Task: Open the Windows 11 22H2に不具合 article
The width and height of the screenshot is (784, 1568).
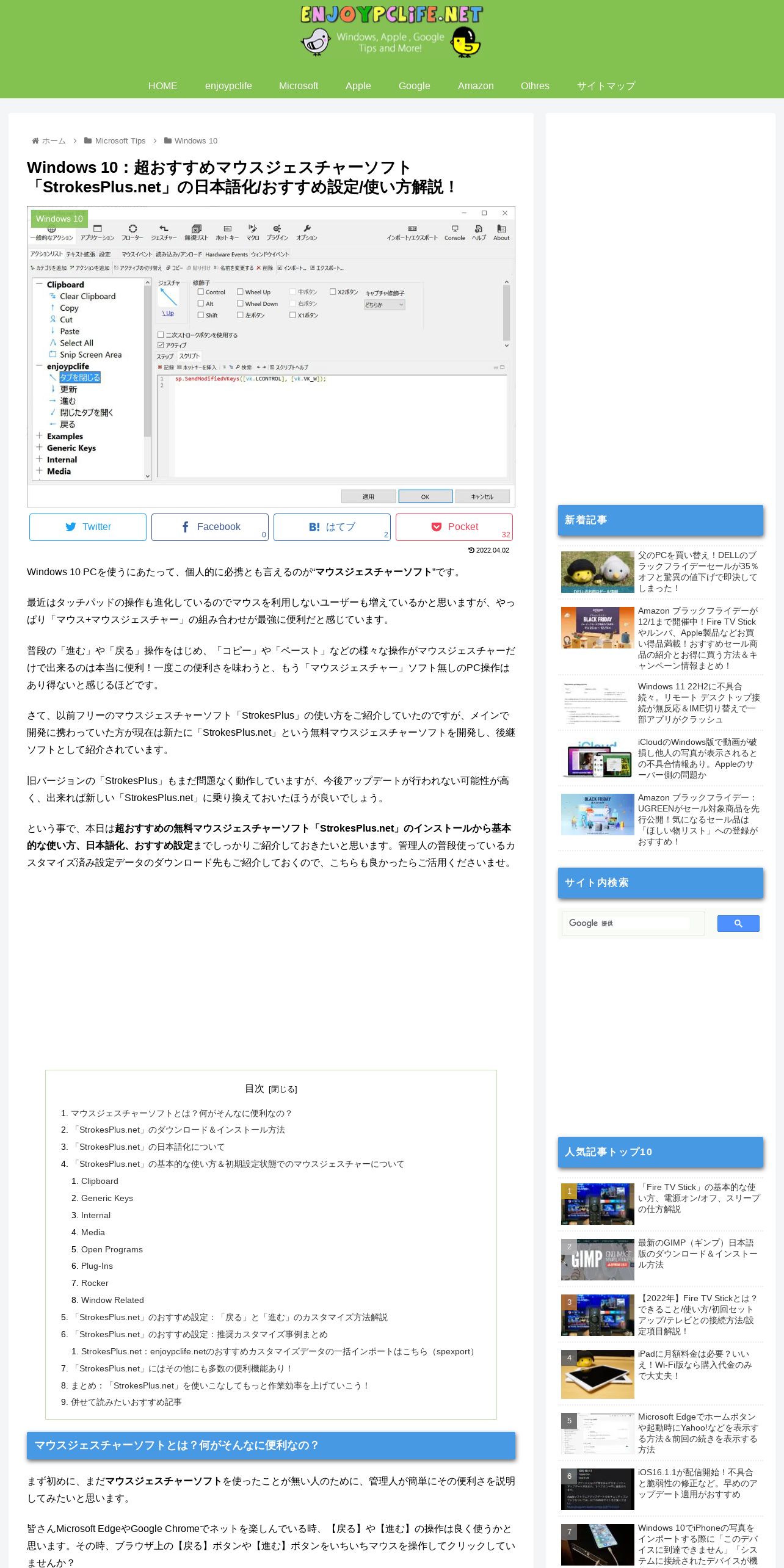Action: 662,703
